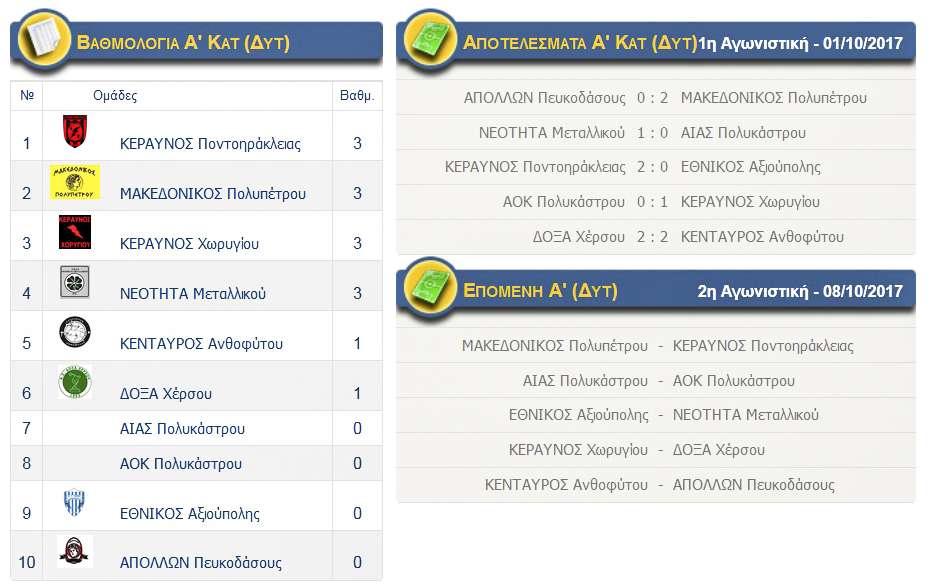Viewport: 936px width, 588px height.
Task: Click the standings sheet icon in header
Action: [41, 41]
